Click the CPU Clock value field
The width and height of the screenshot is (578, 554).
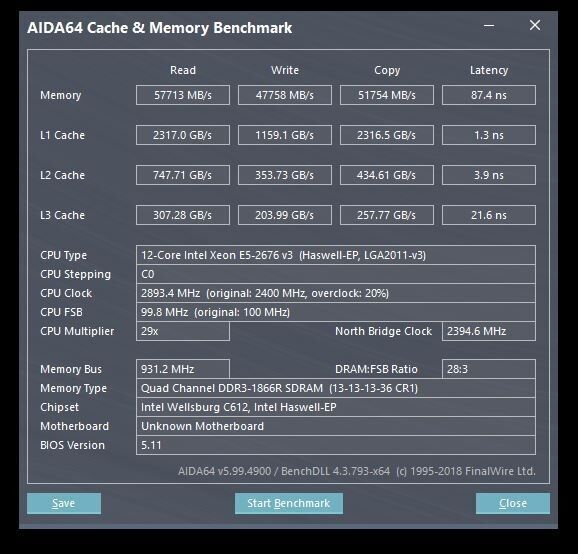point(336,293)
